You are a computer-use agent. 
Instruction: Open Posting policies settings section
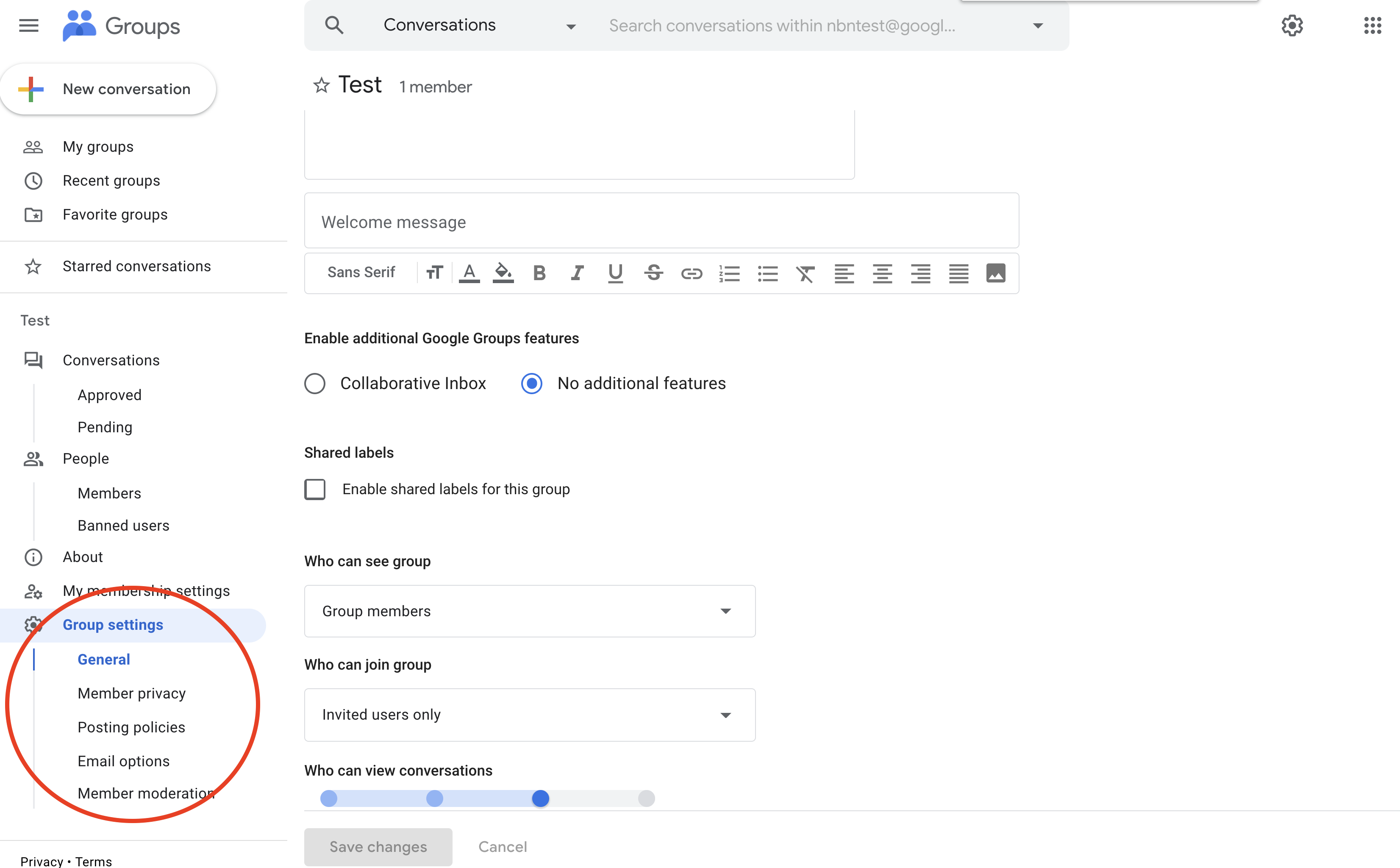[131, 727]
